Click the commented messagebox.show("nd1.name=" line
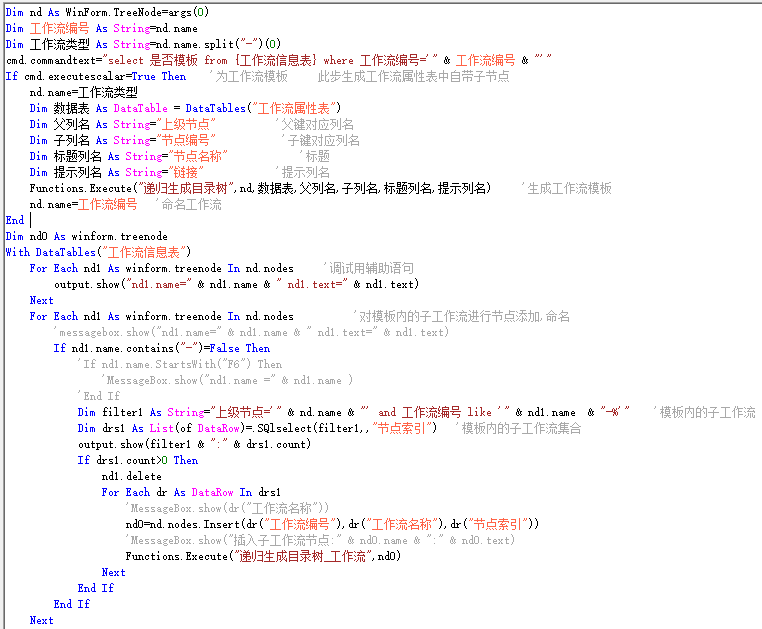This screenshot has height=629, width=762. point(251,332)
